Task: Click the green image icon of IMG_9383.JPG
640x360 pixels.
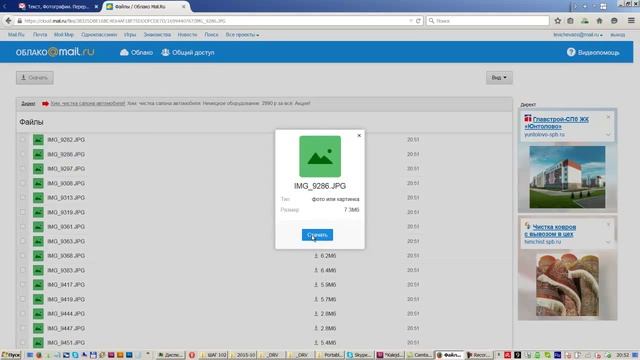Action: [38, 270]
